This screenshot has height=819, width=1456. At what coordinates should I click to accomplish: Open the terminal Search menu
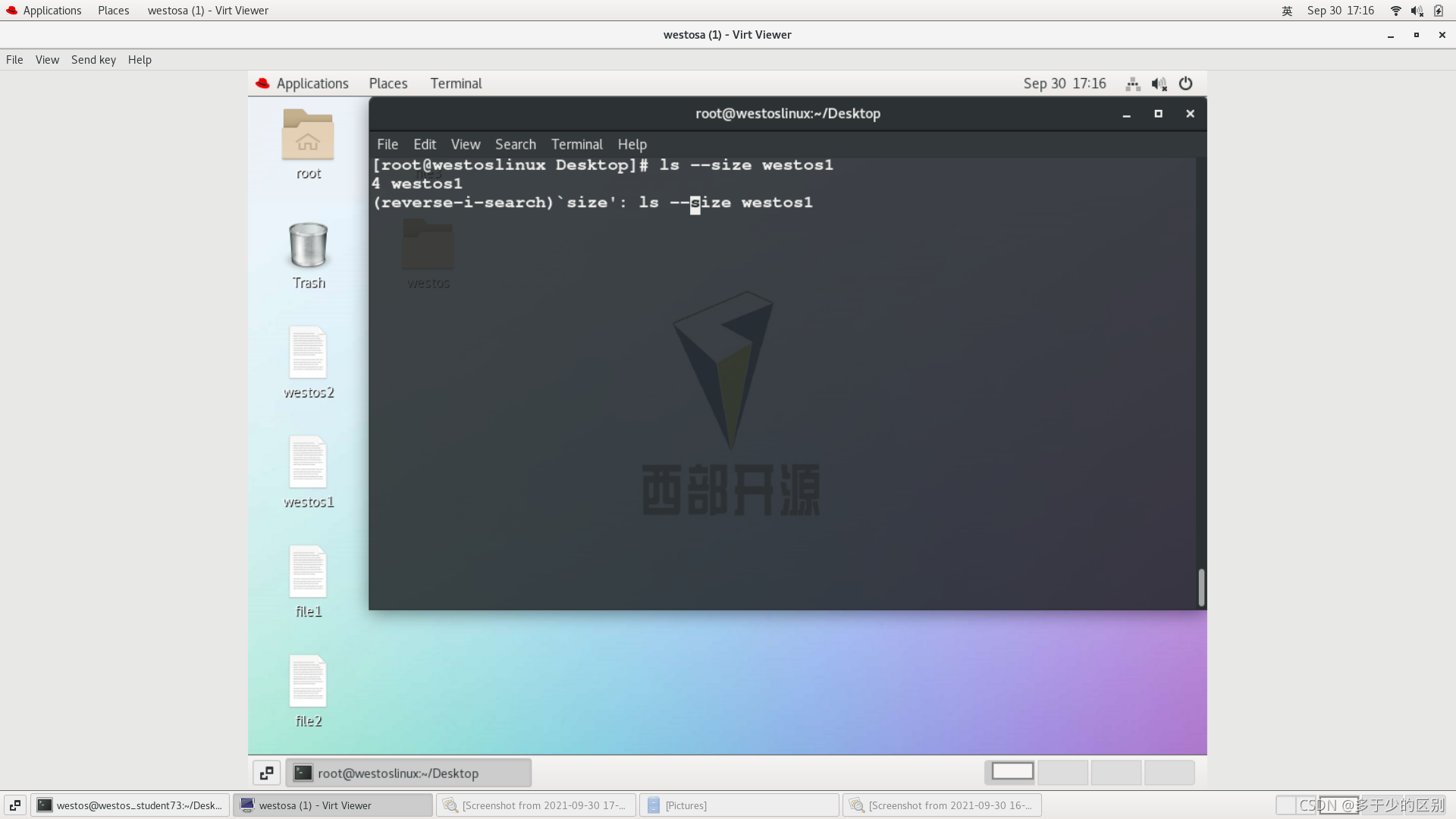click(x=516, y=144)
